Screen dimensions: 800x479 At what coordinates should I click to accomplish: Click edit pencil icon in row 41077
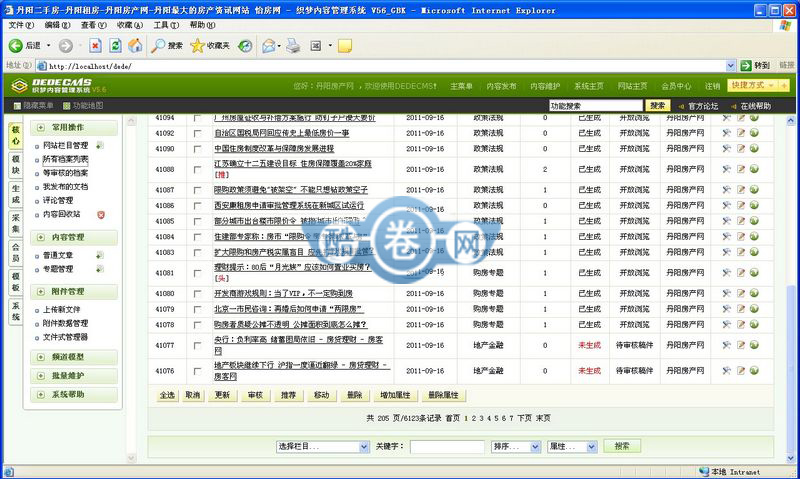(741, 345)
